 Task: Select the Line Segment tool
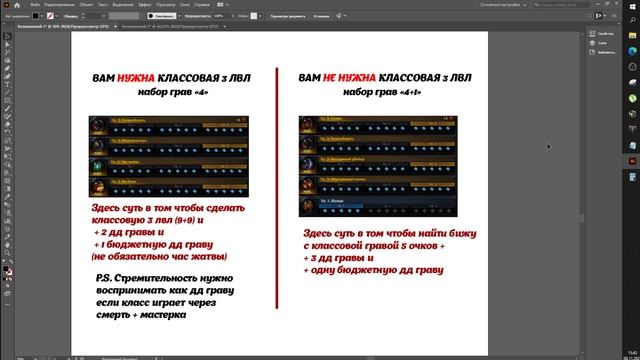pyautogui.click(x=7, y=93)
